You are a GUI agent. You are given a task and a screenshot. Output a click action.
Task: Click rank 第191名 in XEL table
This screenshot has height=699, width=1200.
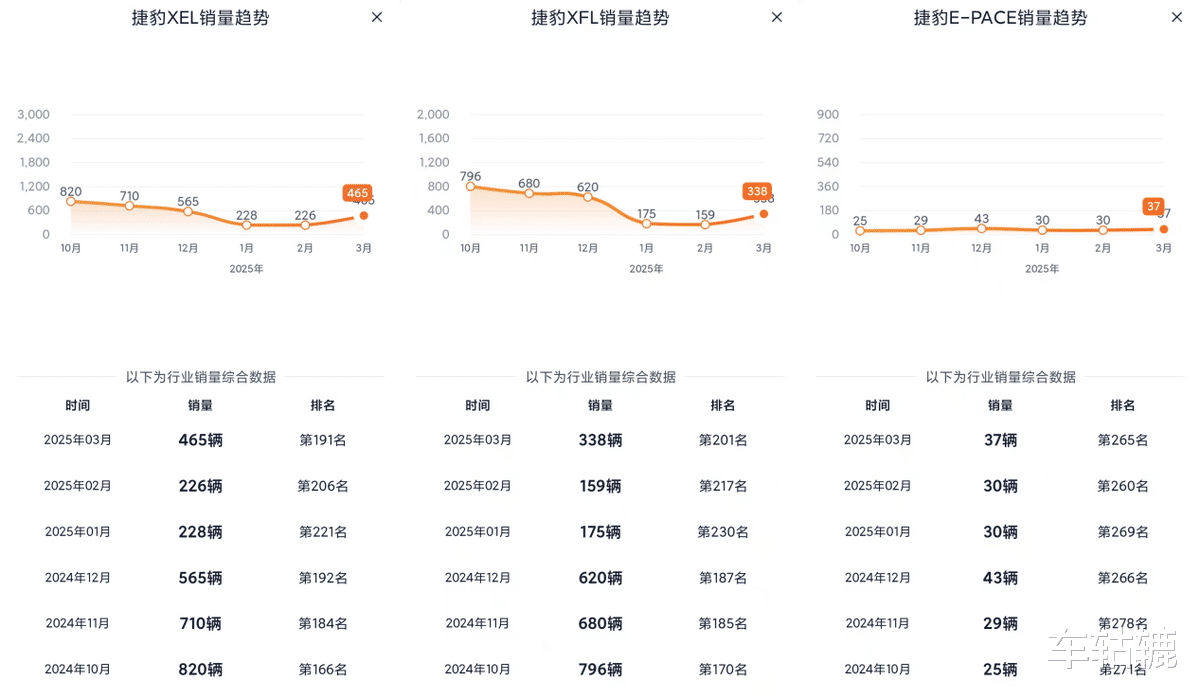323,440
